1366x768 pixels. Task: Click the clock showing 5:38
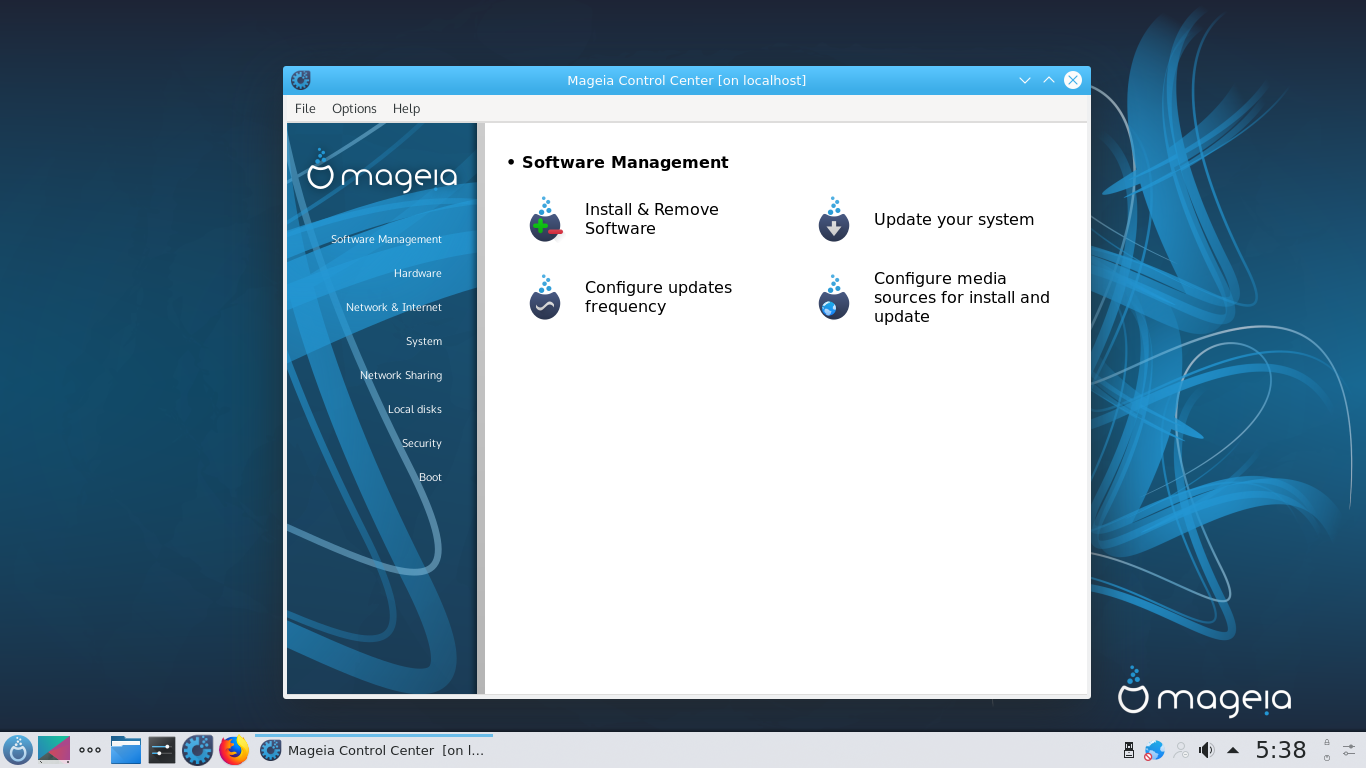click(x=1281, y=750)
